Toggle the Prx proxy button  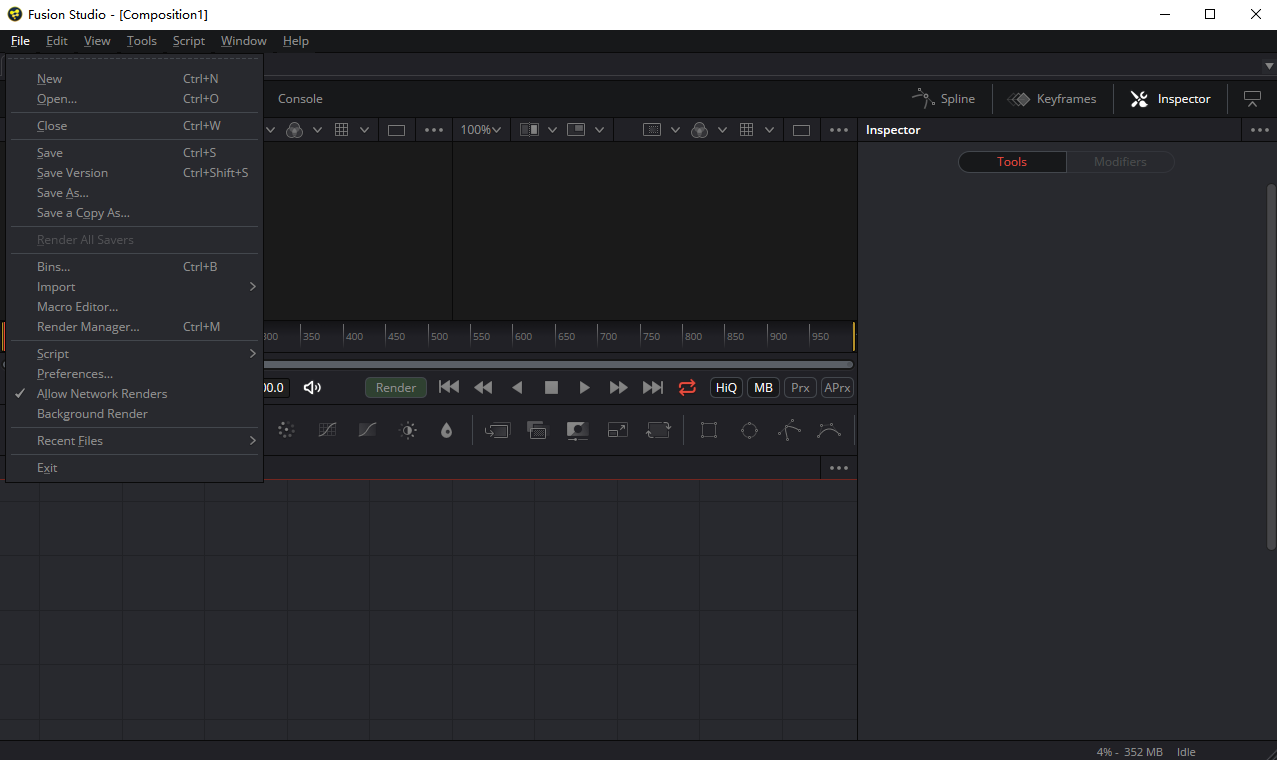[x=800, y=388]
